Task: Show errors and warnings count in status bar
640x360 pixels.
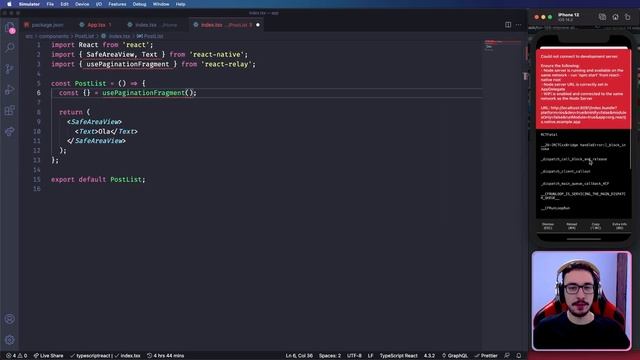Action: click(16, 356)
